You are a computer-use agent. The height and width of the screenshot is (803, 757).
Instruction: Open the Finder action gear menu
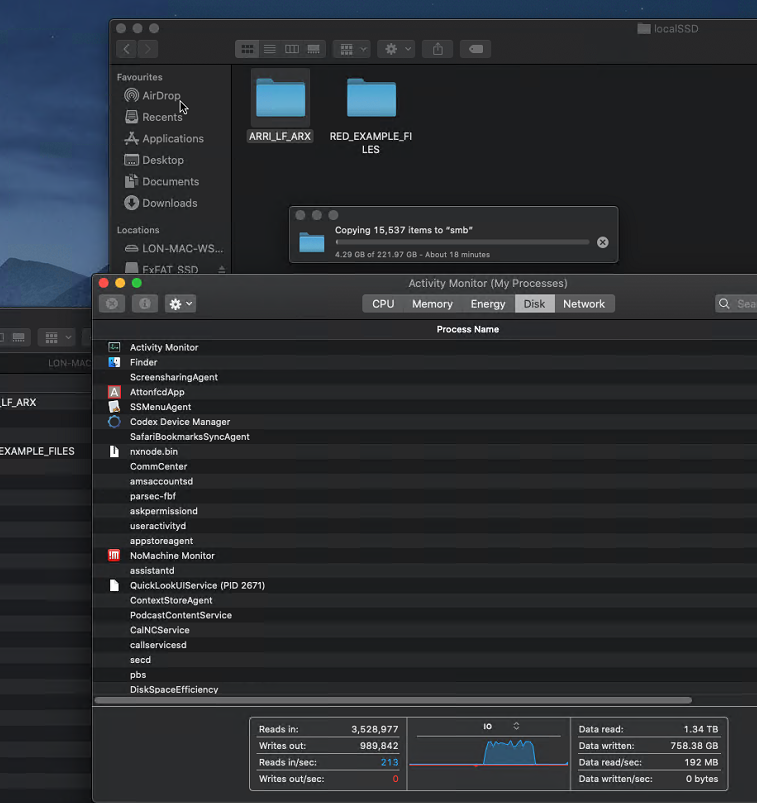pos(396,49)
